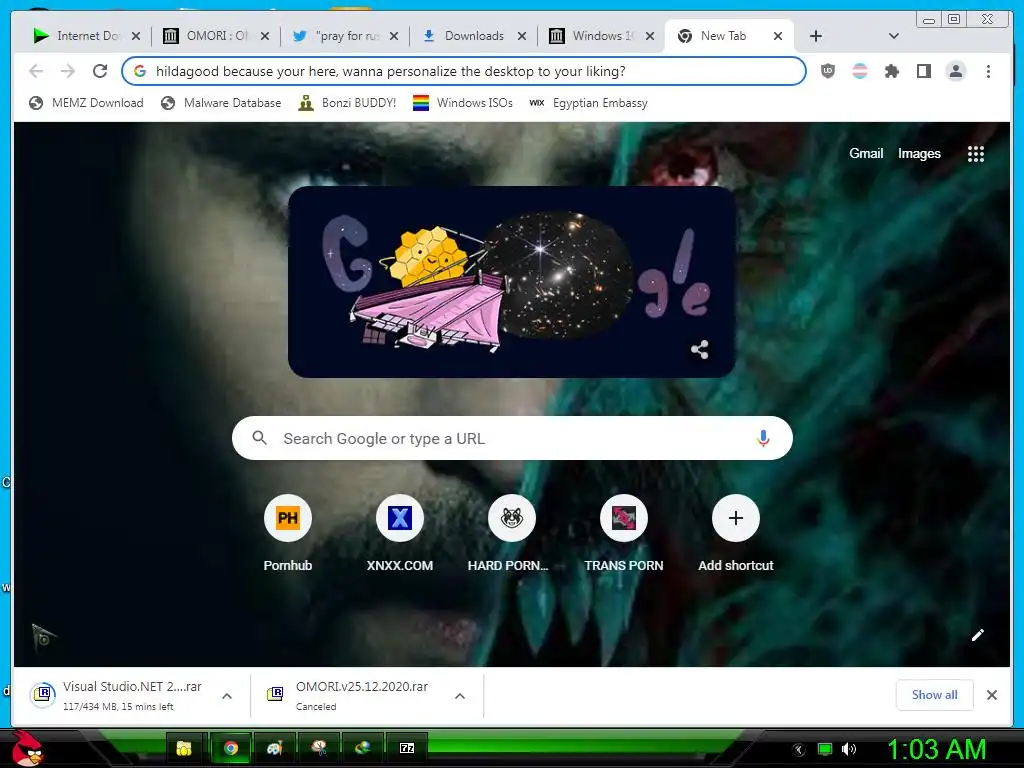Close the Twitter "pray for" tab
1024x768 pixels.
pyautogui.click(x=394, y=37)
